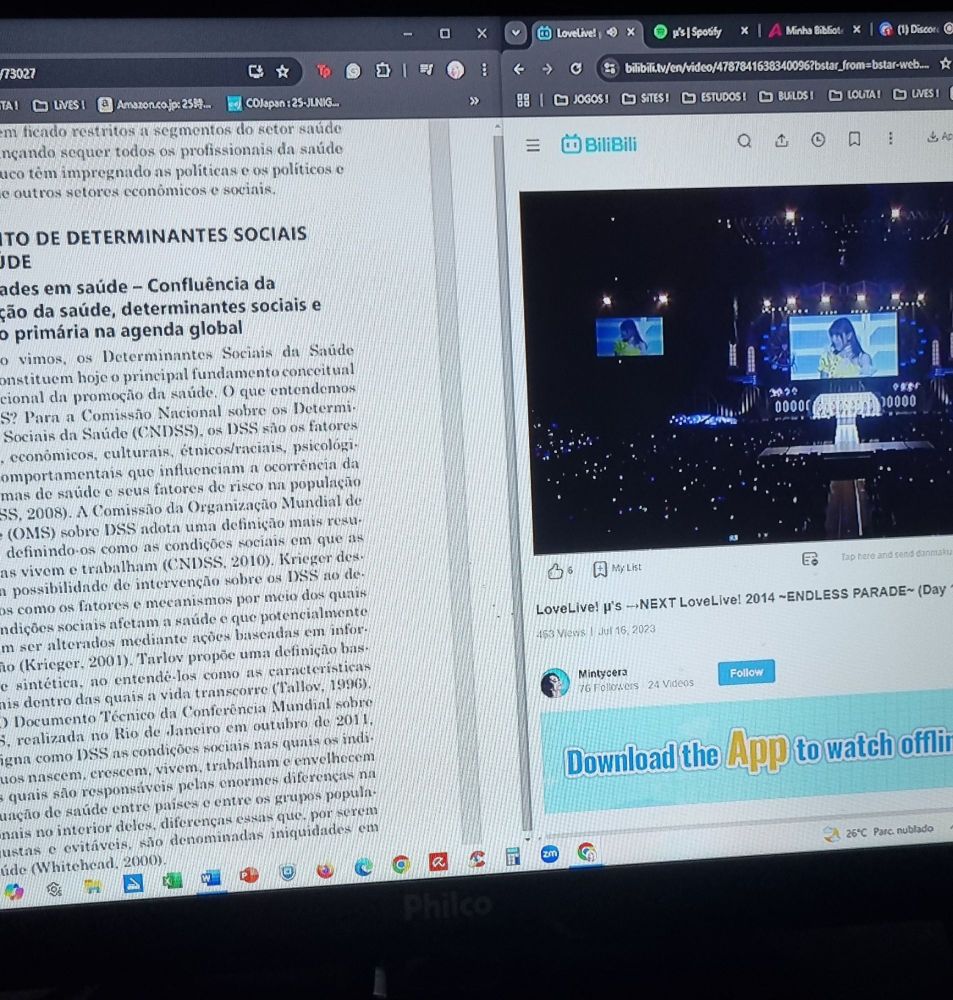
Task: Click the Mintycera channel name
Action: coord(602,673)
